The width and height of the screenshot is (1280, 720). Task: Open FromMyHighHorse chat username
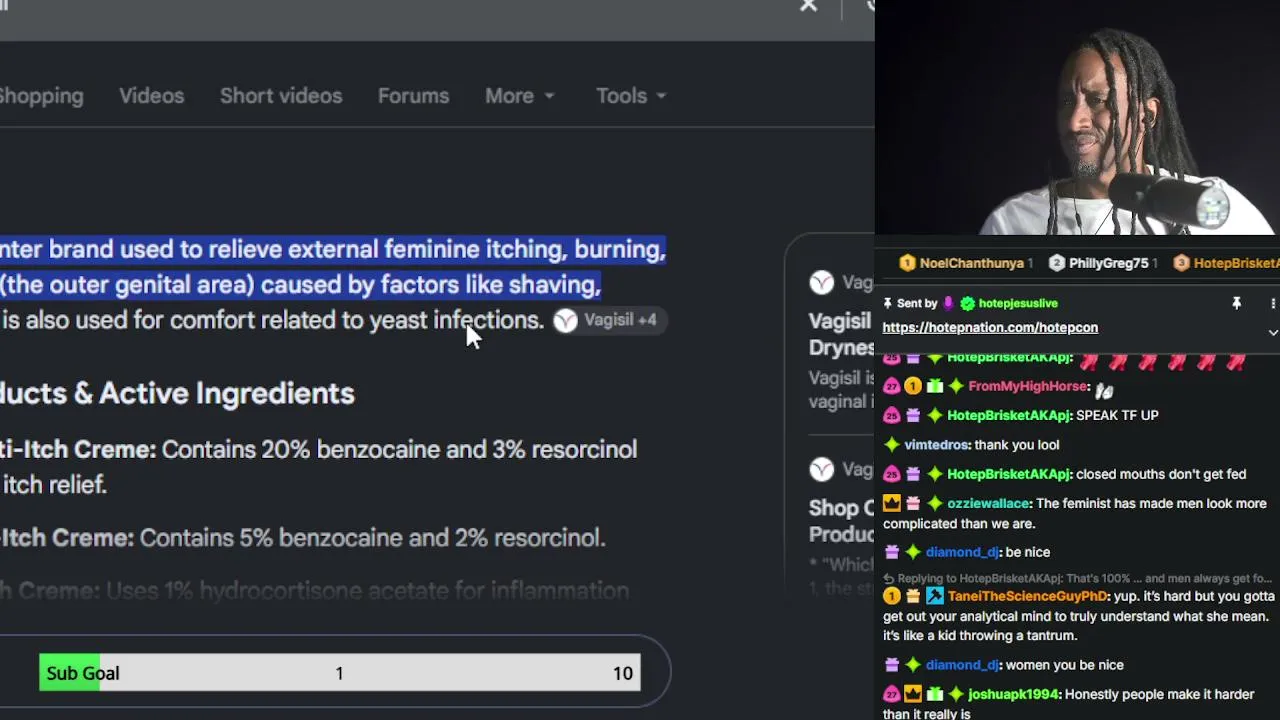tap(1028, 386)
